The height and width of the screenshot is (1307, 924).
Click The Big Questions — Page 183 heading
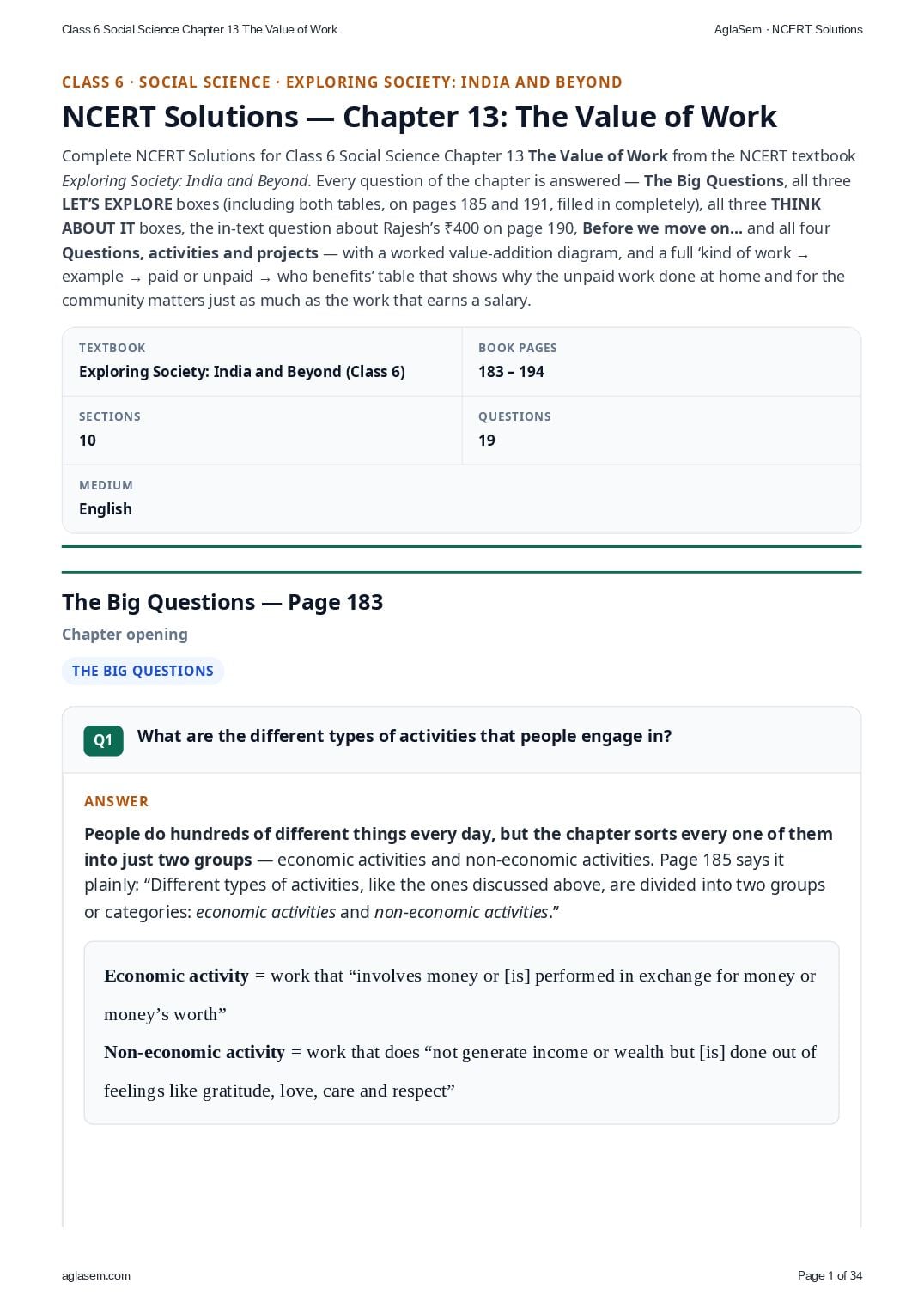point(222,602)
